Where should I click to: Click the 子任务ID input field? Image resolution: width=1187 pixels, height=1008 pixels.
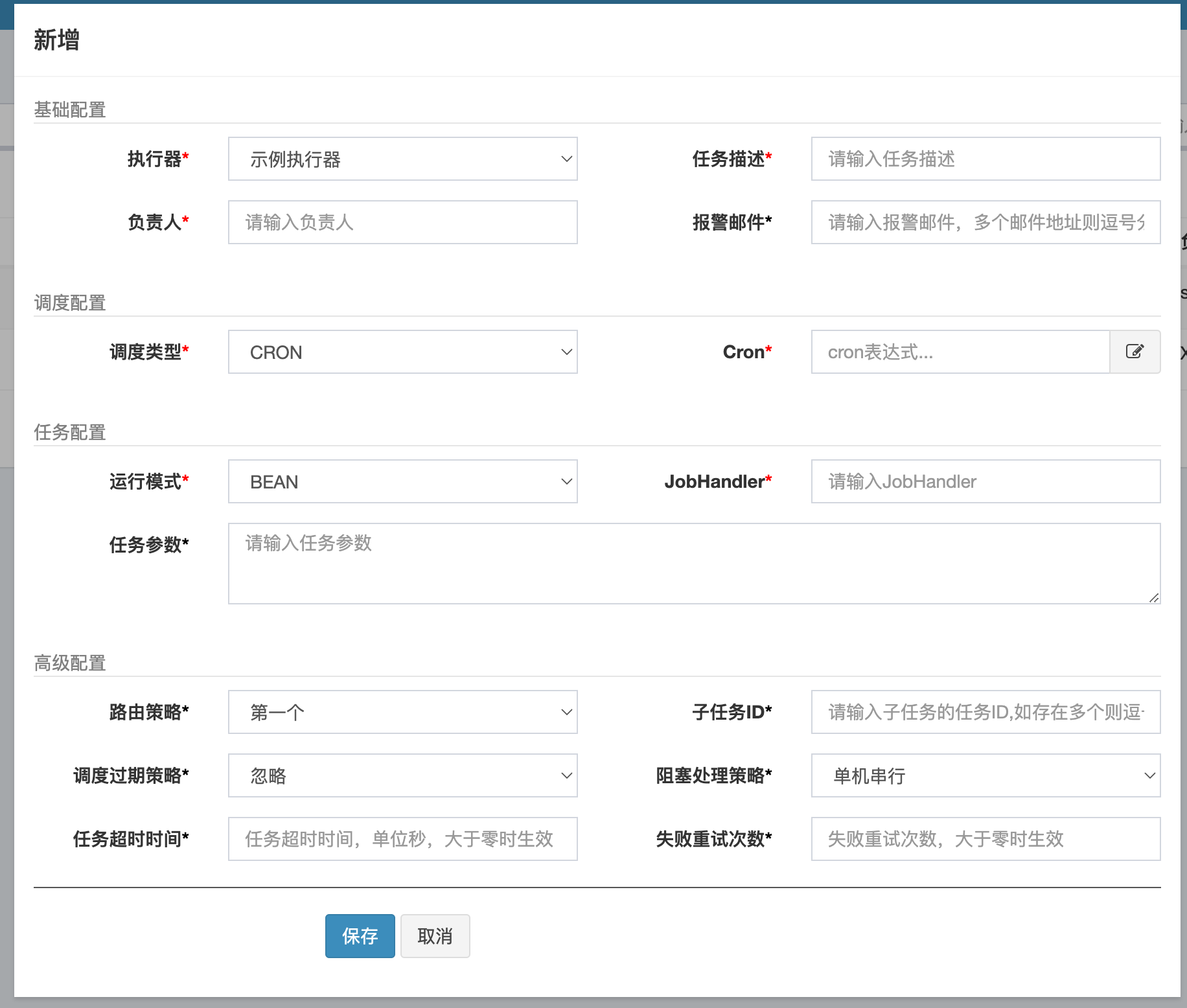(985, 711)
